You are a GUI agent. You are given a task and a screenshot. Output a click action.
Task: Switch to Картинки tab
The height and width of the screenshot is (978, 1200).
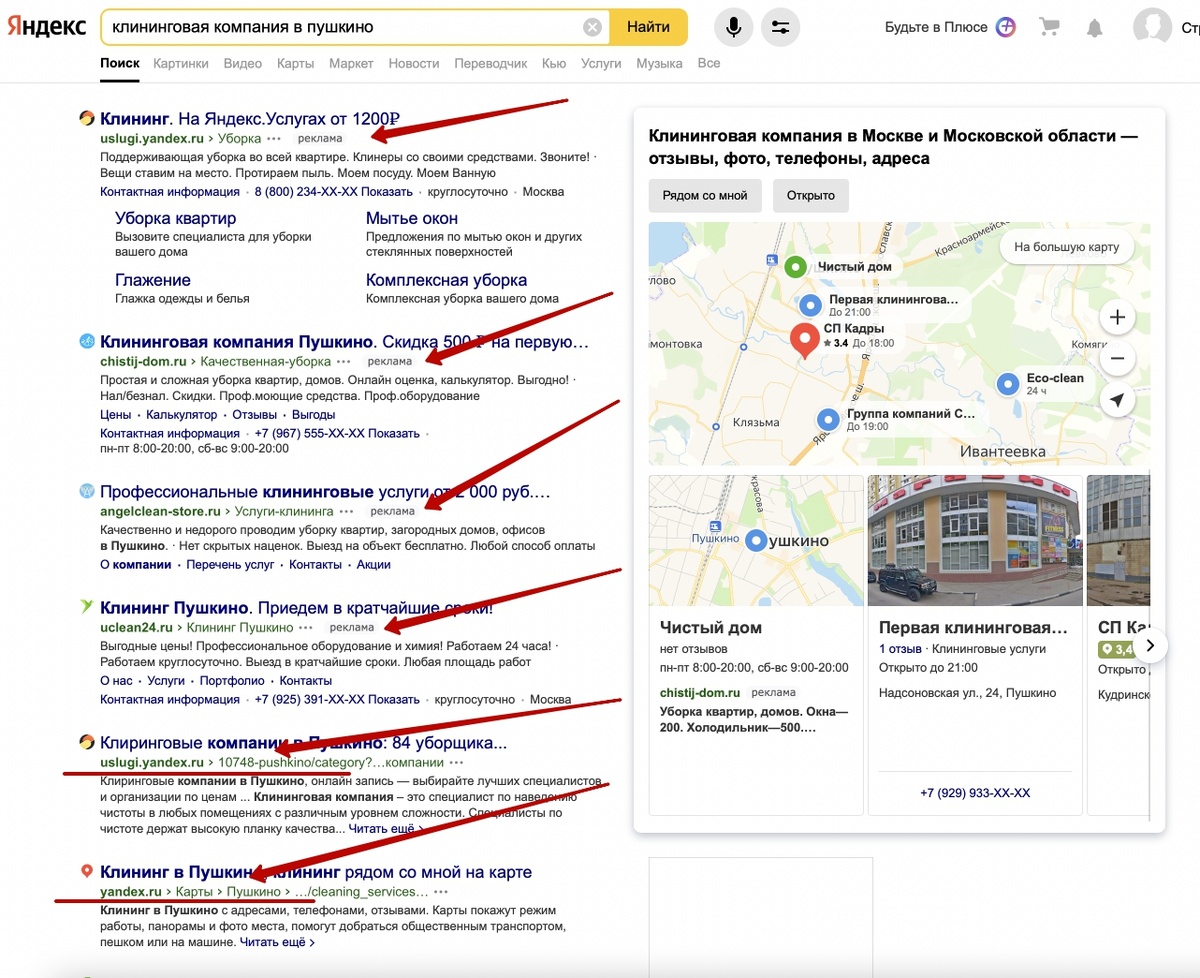click(181, 63)
